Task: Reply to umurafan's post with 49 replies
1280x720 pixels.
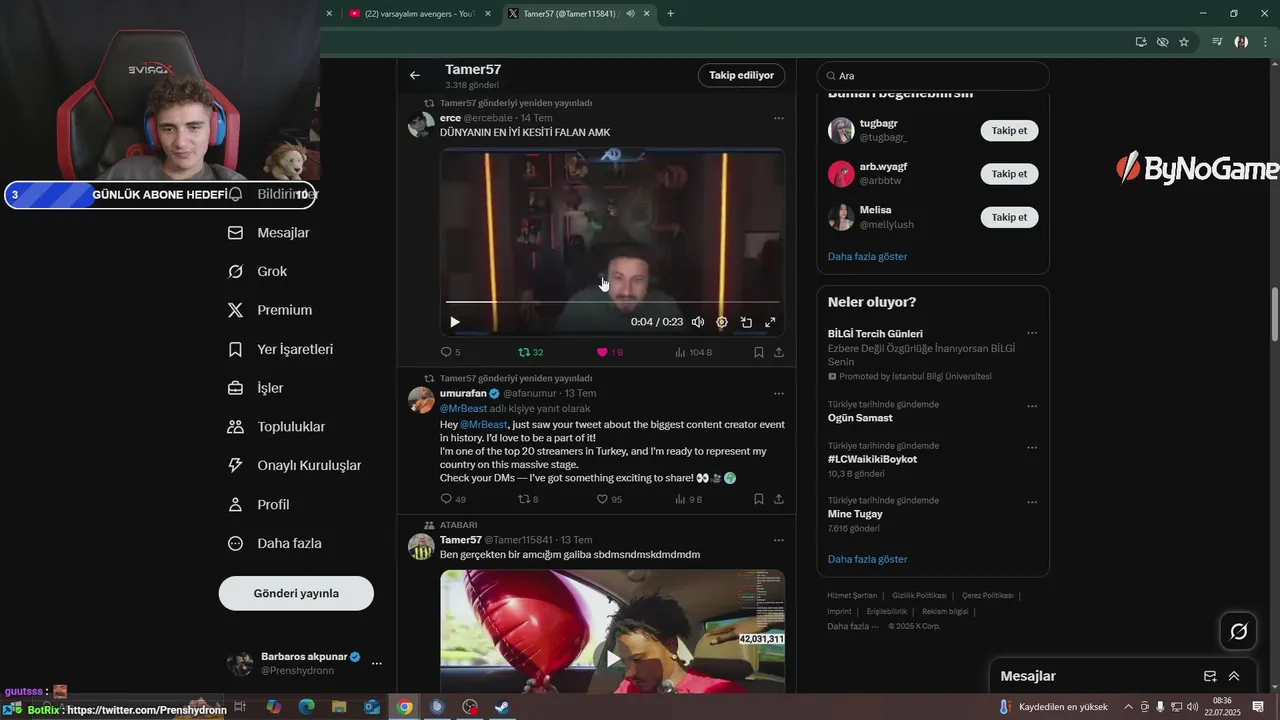Action: [453, 499]
